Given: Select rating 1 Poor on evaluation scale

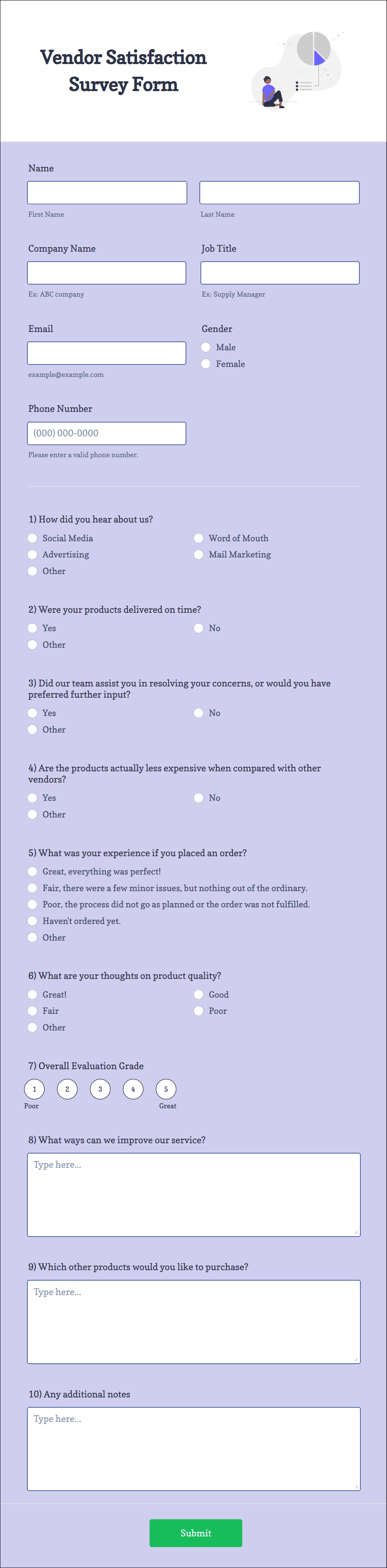Looking at the screenshot, I should point(34,1089).
